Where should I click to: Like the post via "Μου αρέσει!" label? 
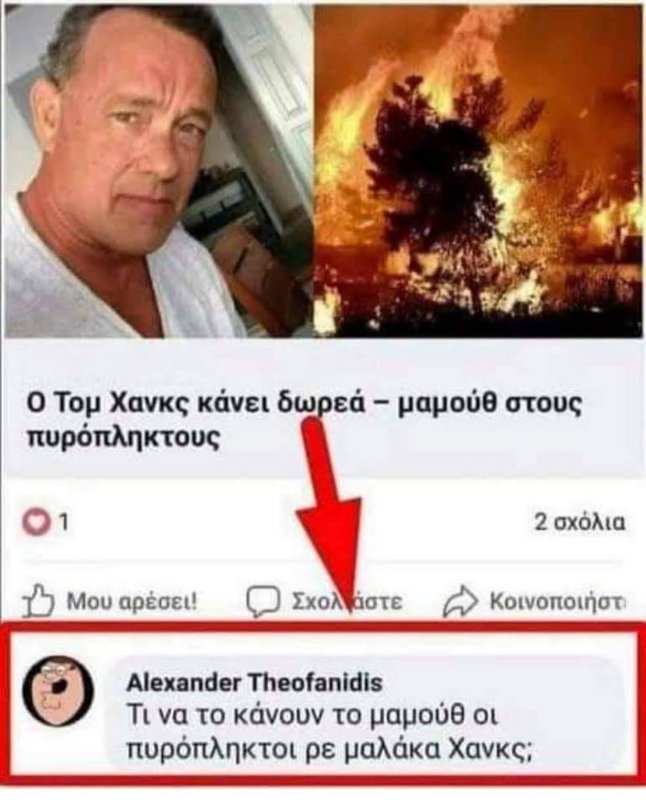132,602
